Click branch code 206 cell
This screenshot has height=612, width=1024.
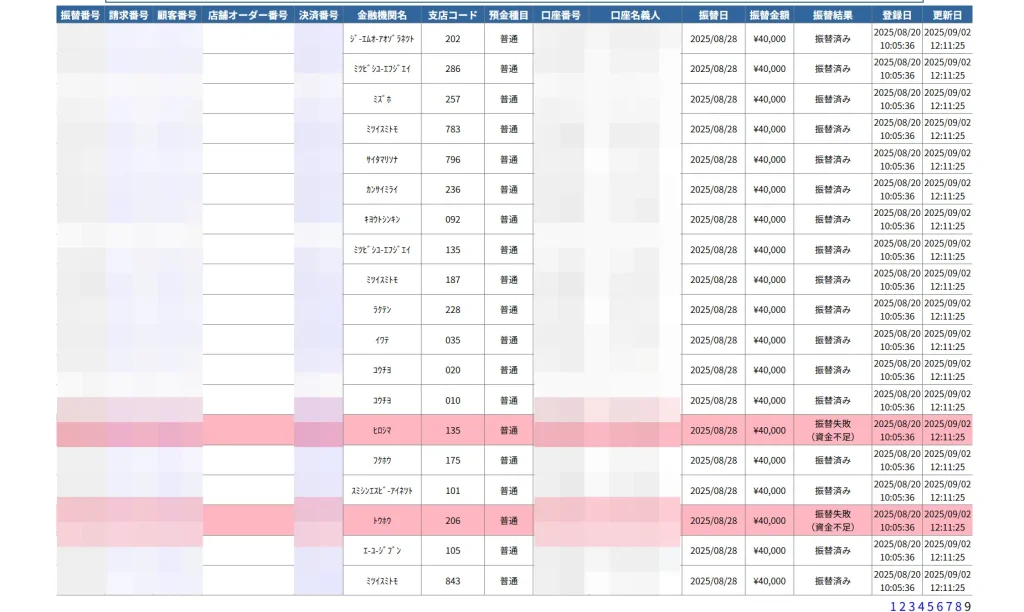[x=453, y=520]
